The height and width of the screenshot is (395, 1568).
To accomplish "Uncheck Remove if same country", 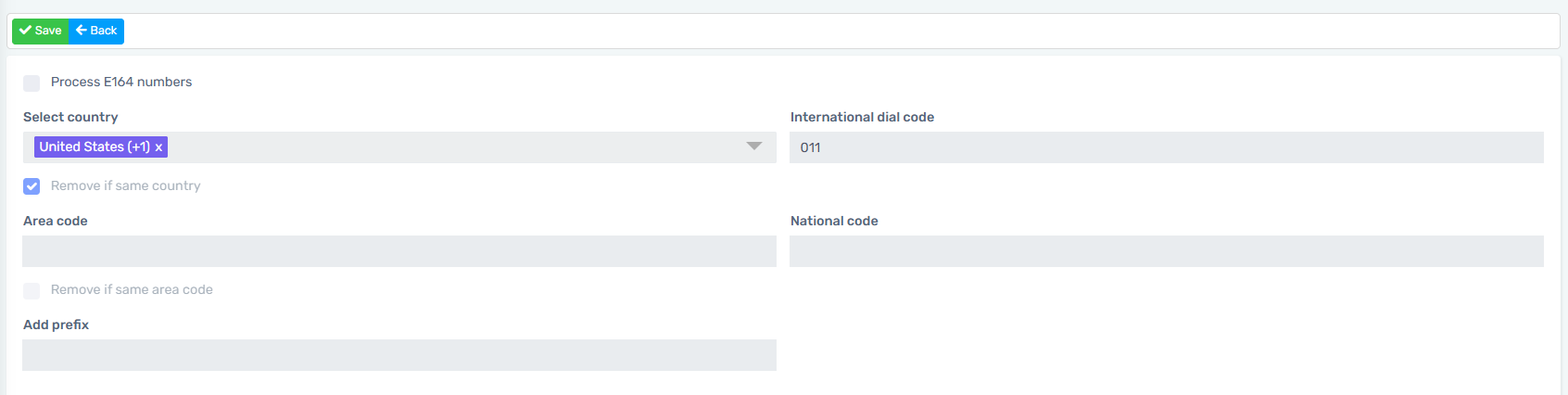I will point(32,186).
